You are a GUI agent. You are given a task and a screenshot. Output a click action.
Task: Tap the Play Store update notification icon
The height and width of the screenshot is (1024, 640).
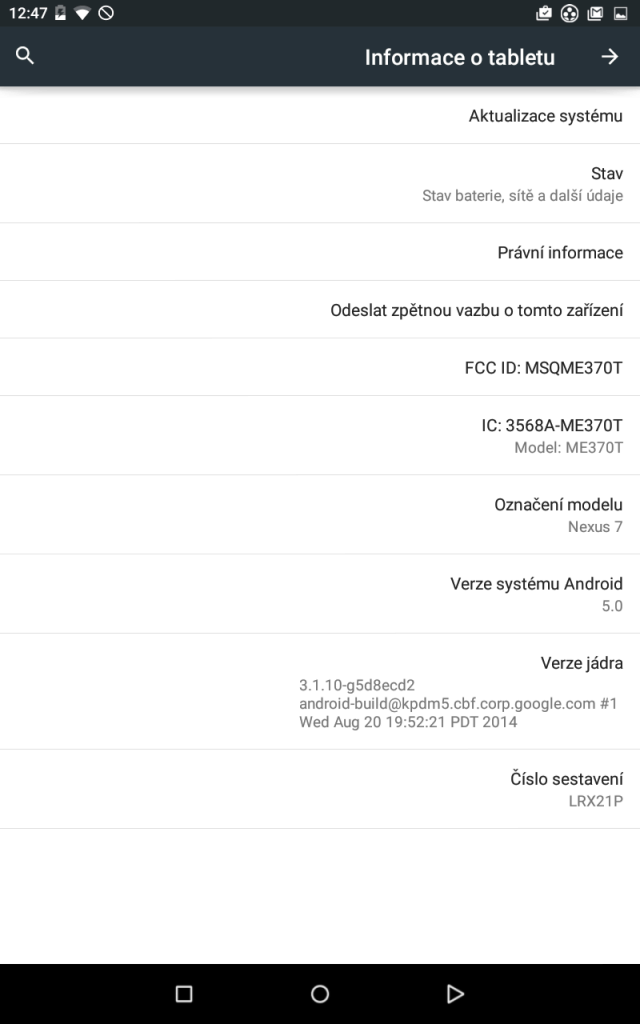543,13
